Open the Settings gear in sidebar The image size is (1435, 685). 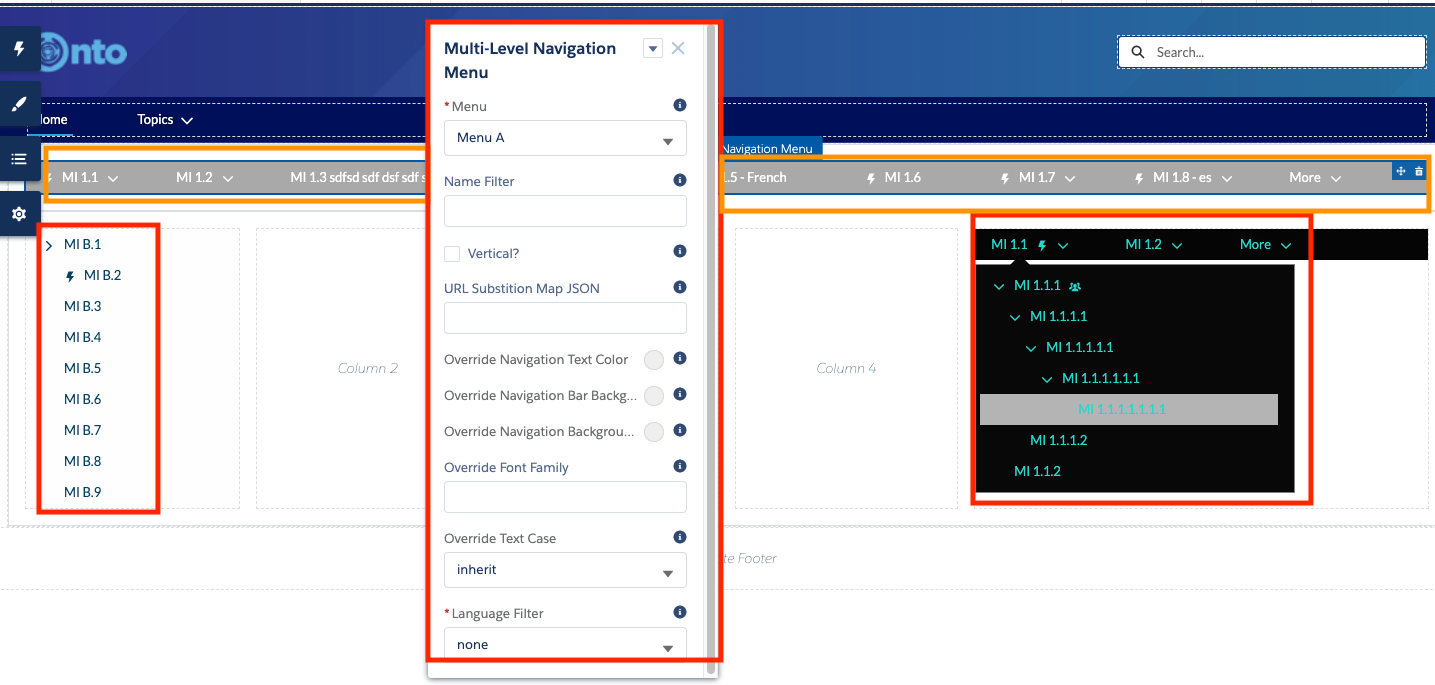(x=19, y=214)
